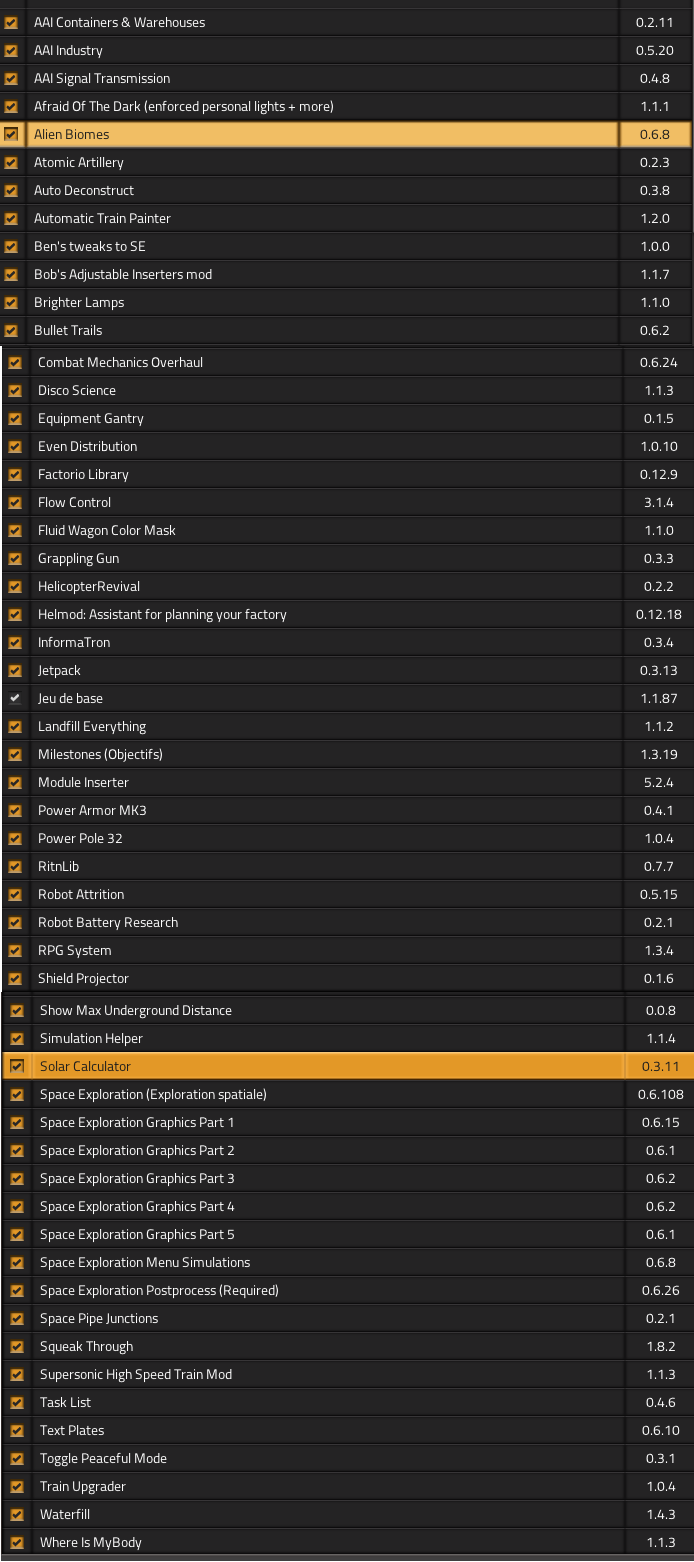694x1562 pixels.
Task: Select Bob's Adjustable Inserters mod
Action: click(x=322, y=274)
